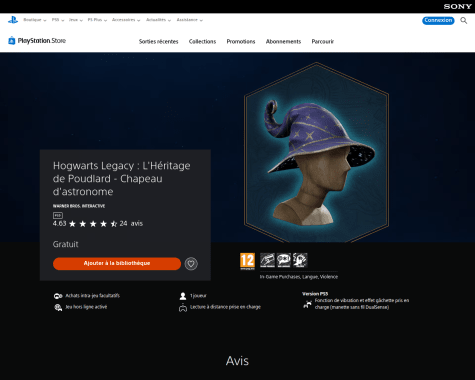This screenshot has width=475, height=380.
Task: Add hat to wishlist with heart icon
Action: (191, 264)
